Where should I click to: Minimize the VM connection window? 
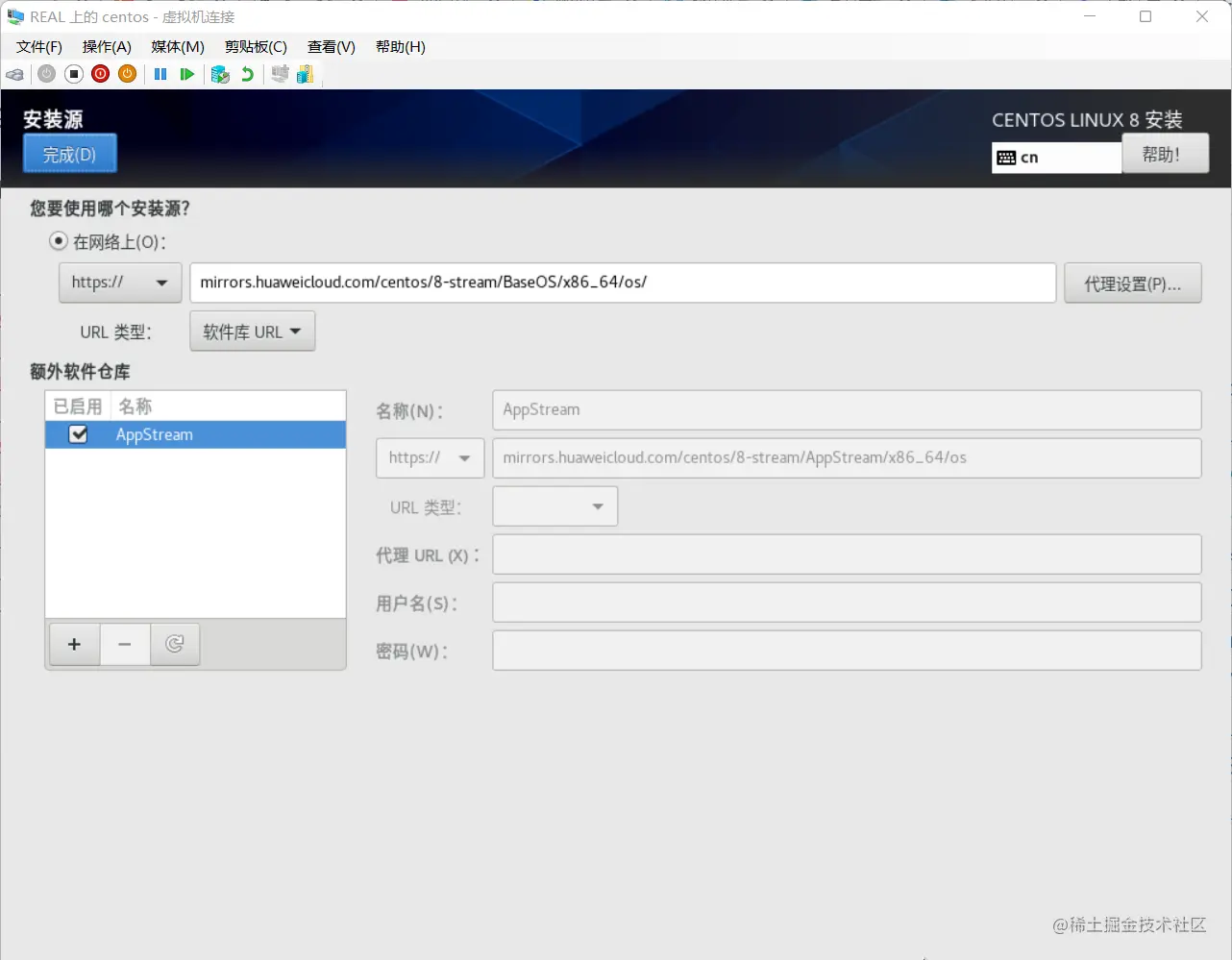[1090, 16]
